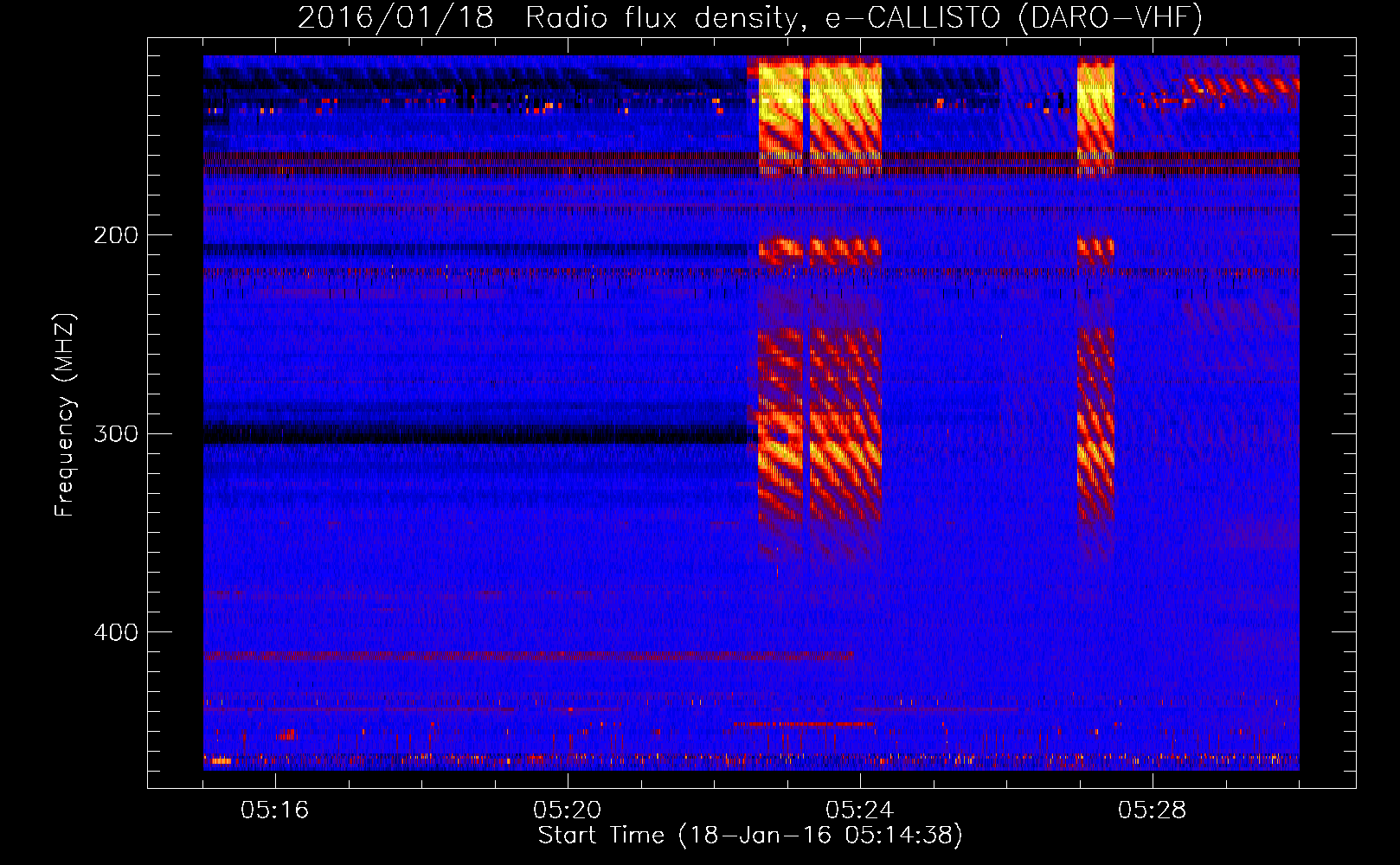Click the plot title '2016/01/18 Radio flux density, e-CALLISTO (DARO-VHF)'
The width and height of the screenshot is (1400, 865).
750,17
